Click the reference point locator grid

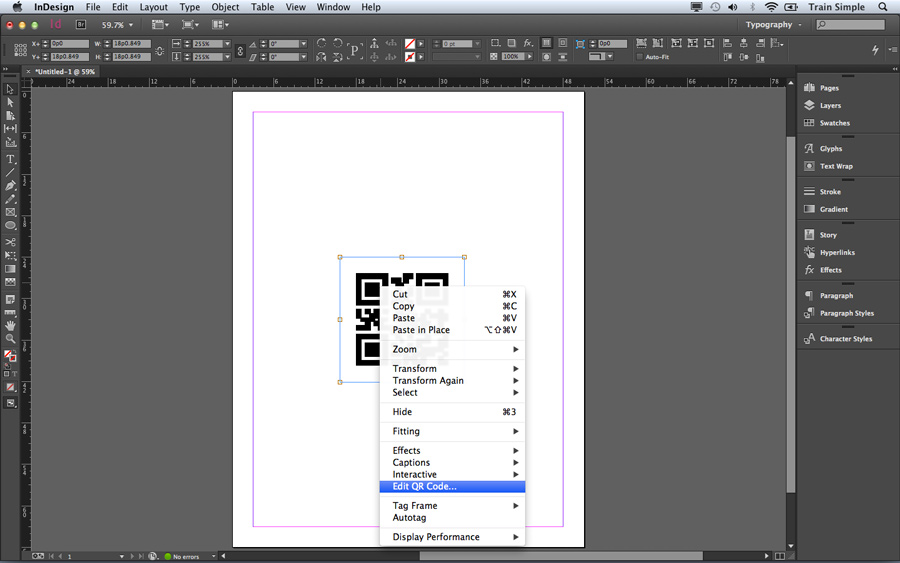(20, 50)
